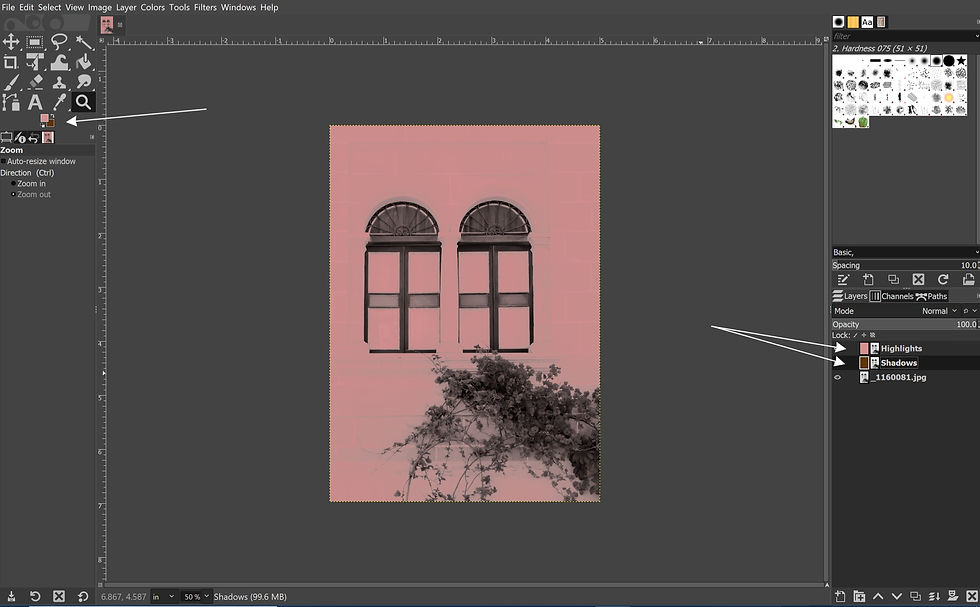Open the Colors menu
The image size is (980, 607).
point(152,8)
